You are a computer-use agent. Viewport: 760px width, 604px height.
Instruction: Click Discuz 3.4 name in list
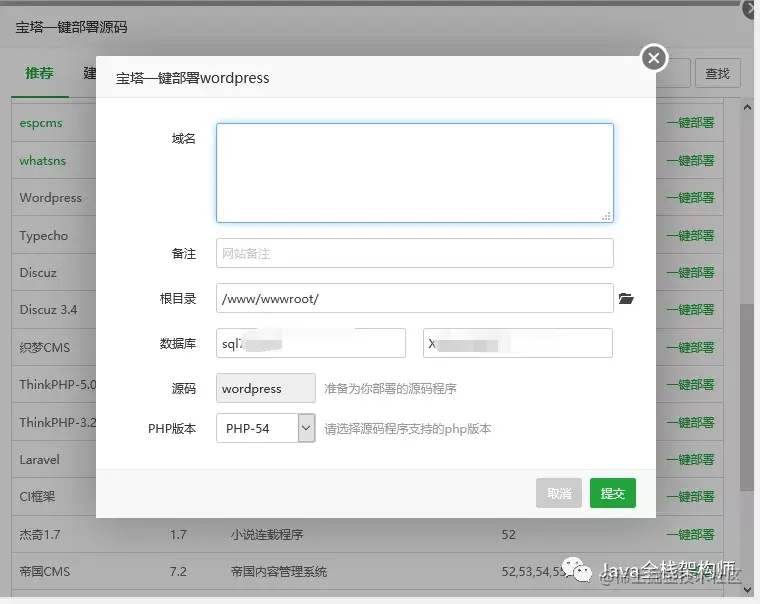pos(48,310)
